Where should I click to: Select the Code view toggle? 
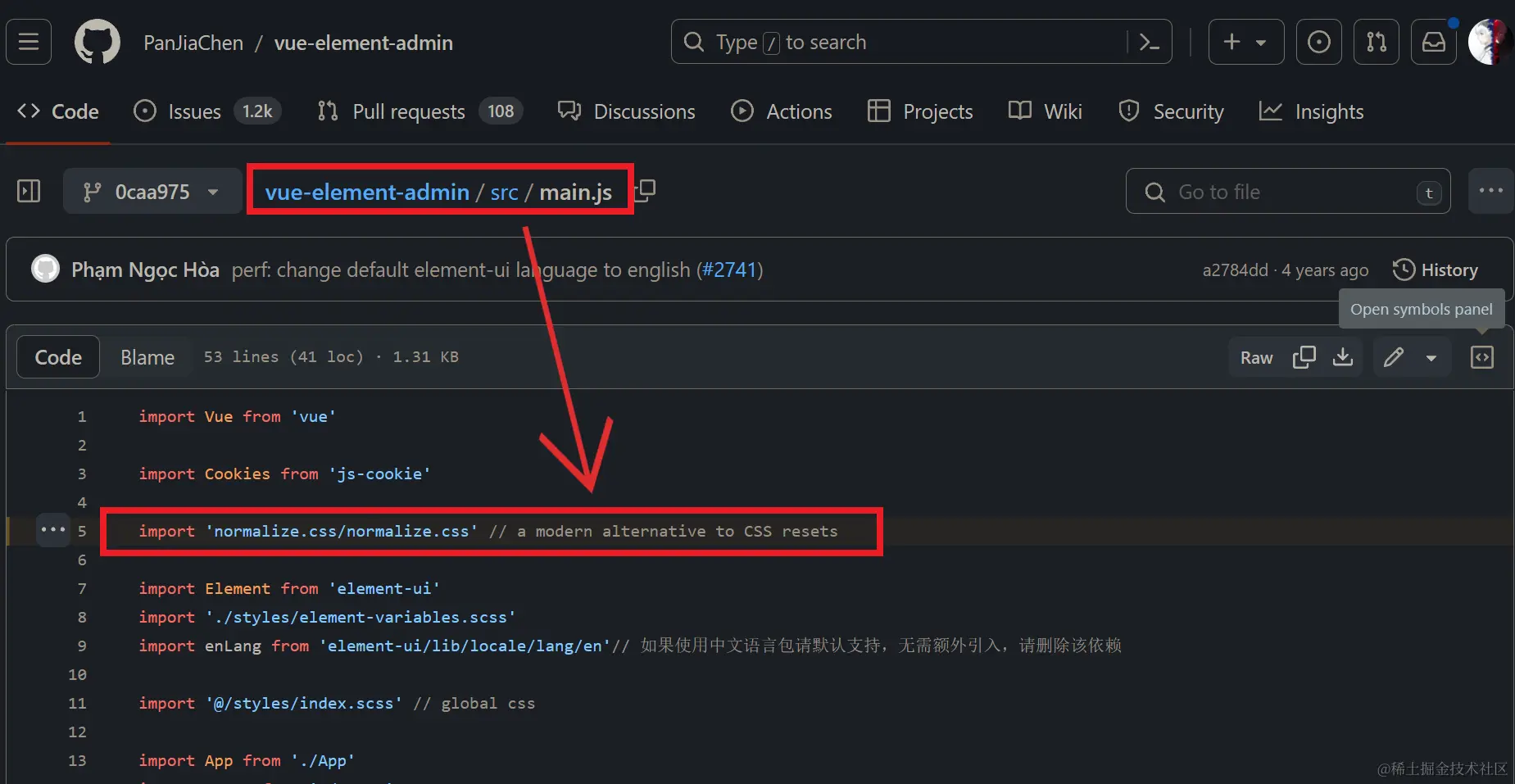(58, 357)
